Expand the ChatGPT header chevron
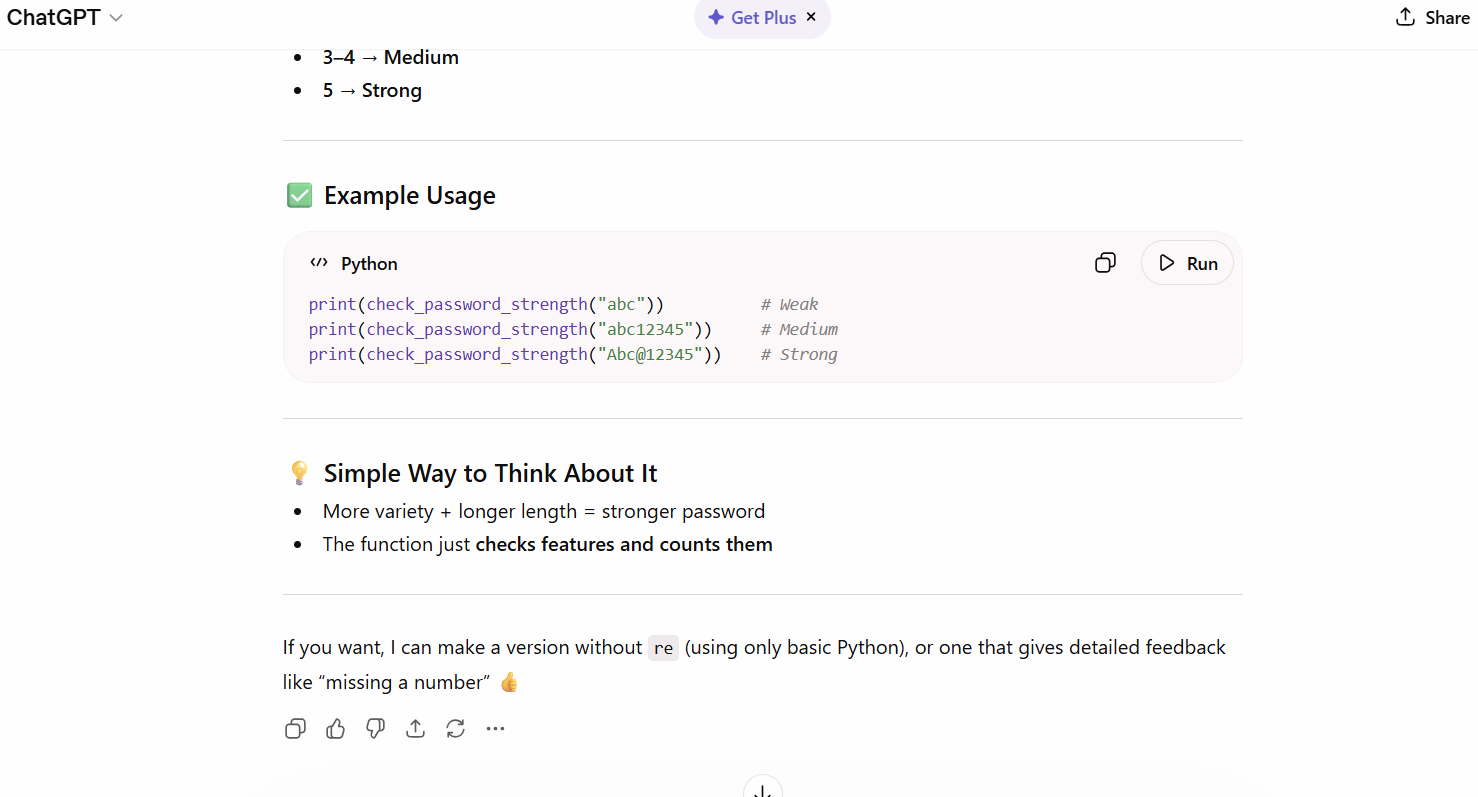This screenshot has width=1478, height=797. click(115, 17)
